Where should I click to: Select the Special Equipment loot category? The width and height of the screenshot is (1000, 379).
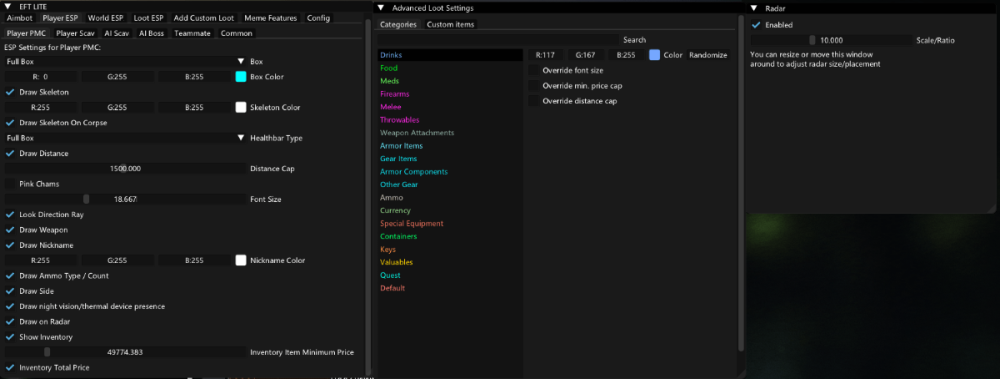(x=450, y=223)
